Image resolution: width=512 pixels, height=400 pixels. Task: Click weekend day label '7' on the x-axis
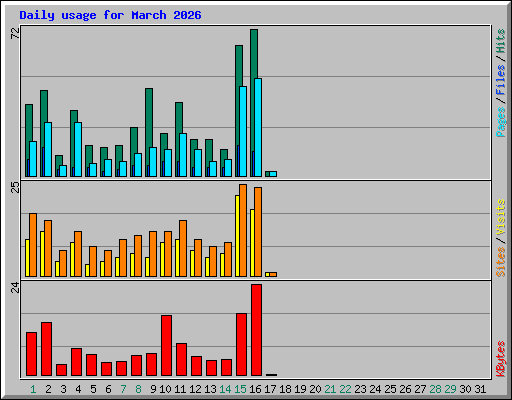click(x=123, y=389)
